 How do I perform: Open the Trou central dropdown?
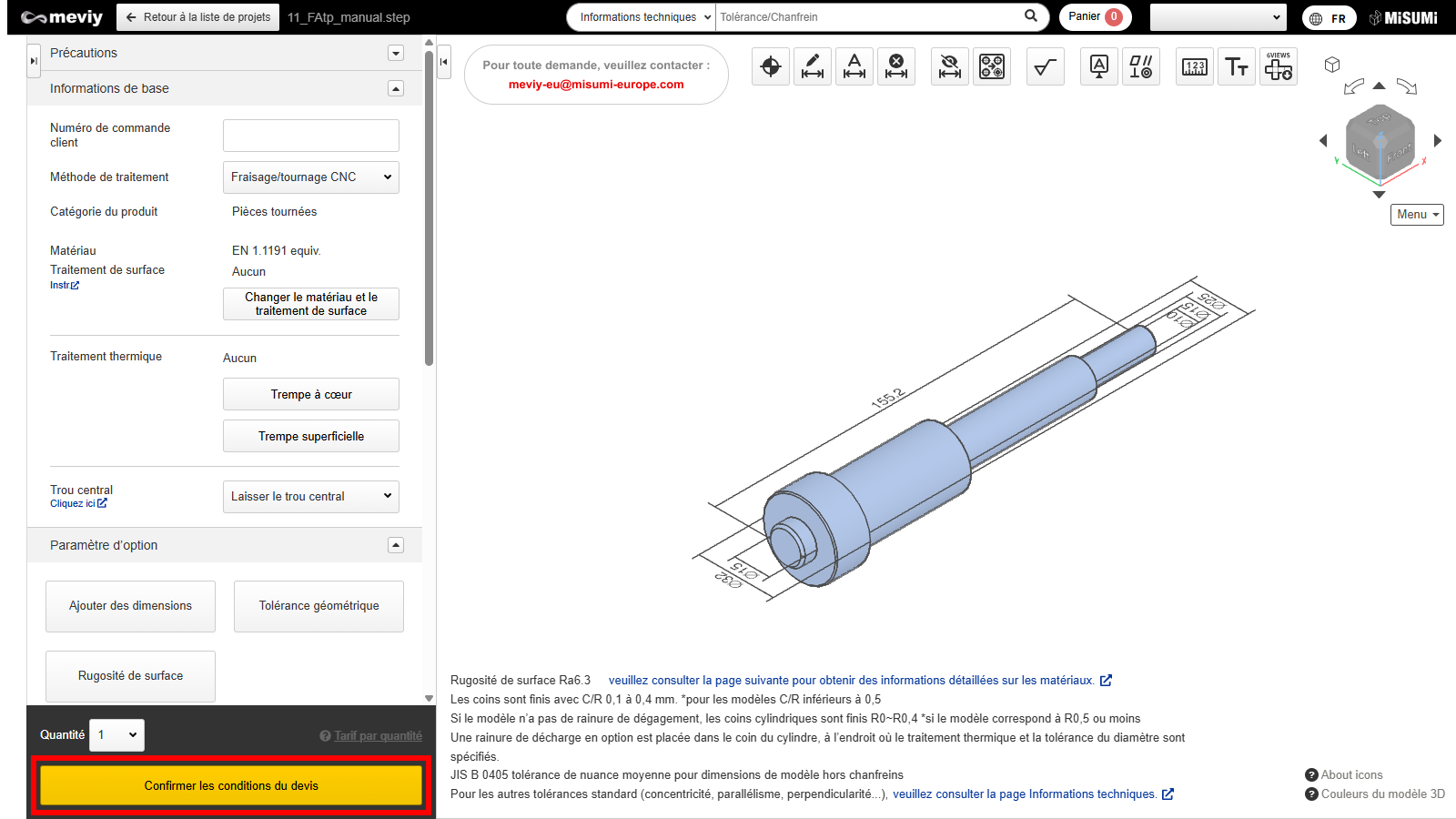click(x=310, y=497)
